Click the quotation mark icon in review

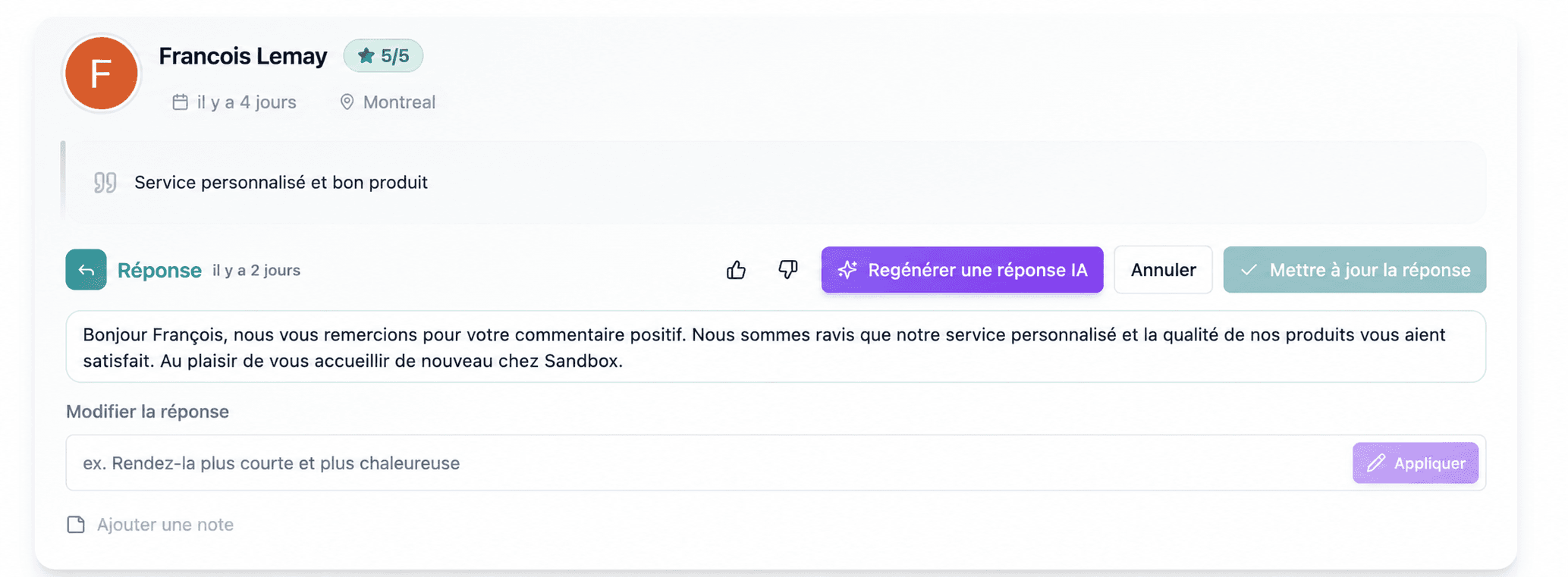[105, 182]
